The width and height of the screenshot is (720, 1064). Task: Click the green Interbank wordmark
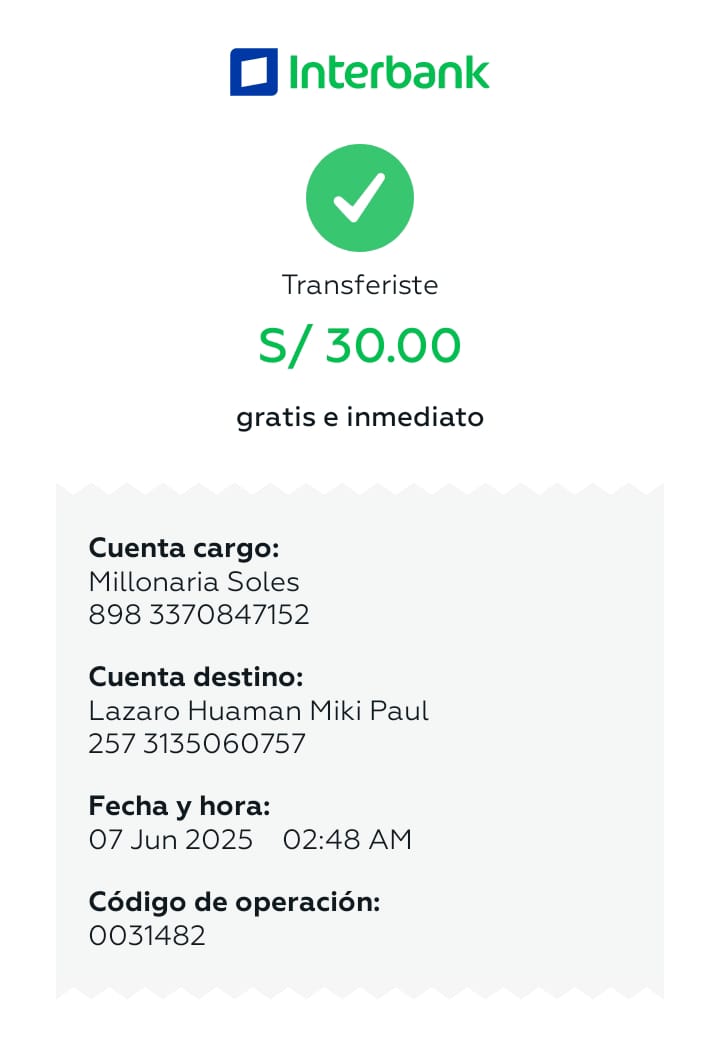[x=388, y=72]
